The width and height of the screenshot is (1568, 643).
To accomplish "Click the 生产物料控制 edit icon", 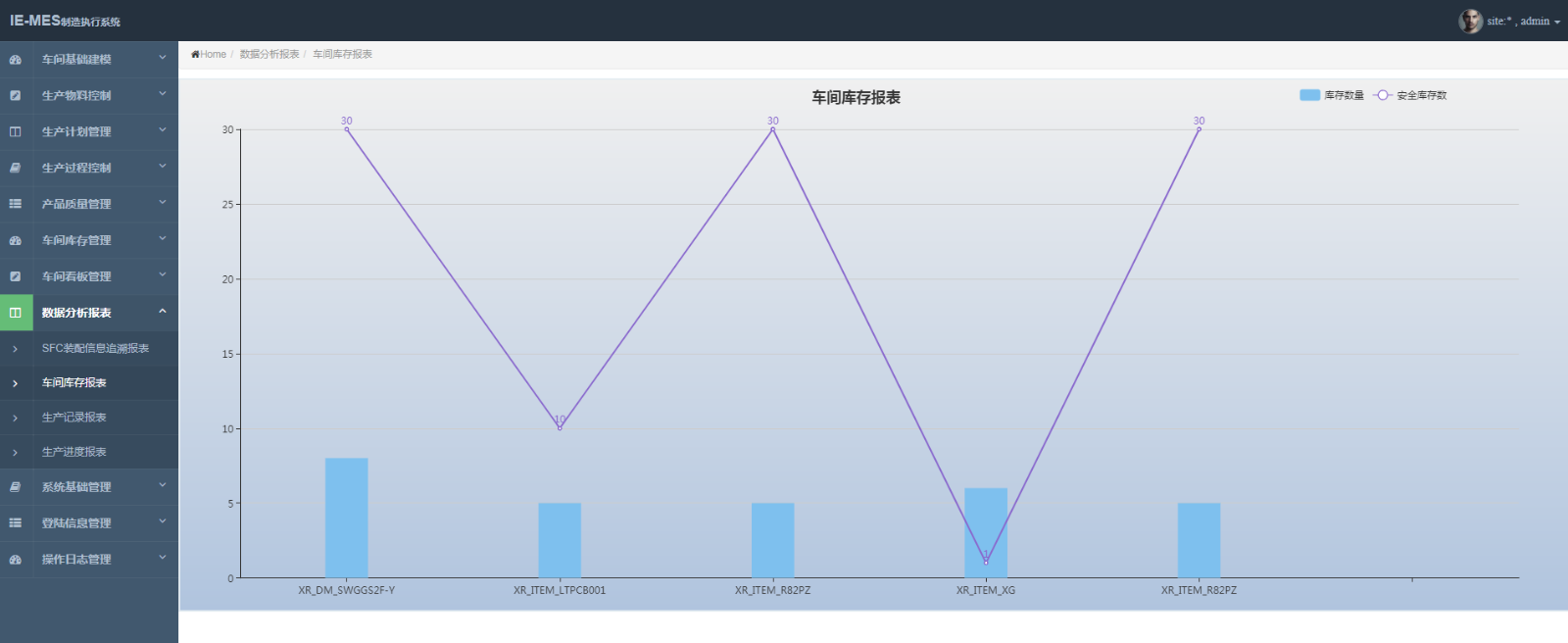I will tap(16, 96).
